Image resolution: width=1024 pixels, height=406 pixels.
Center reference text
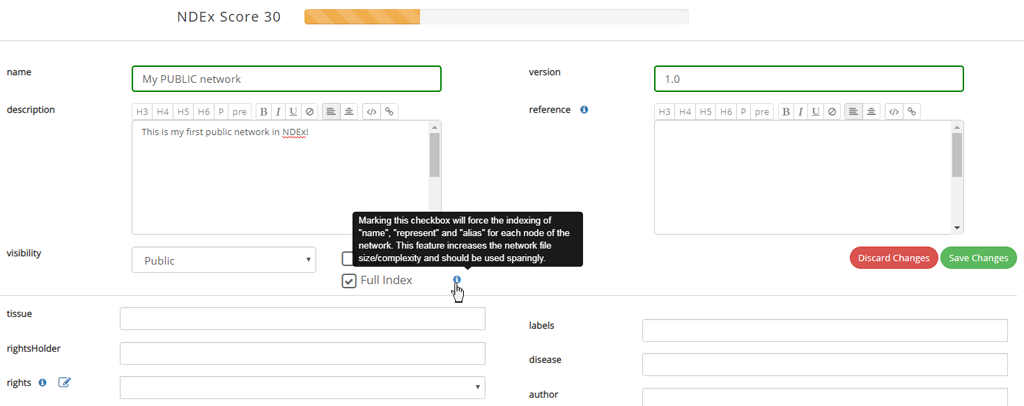click(872, 112)
